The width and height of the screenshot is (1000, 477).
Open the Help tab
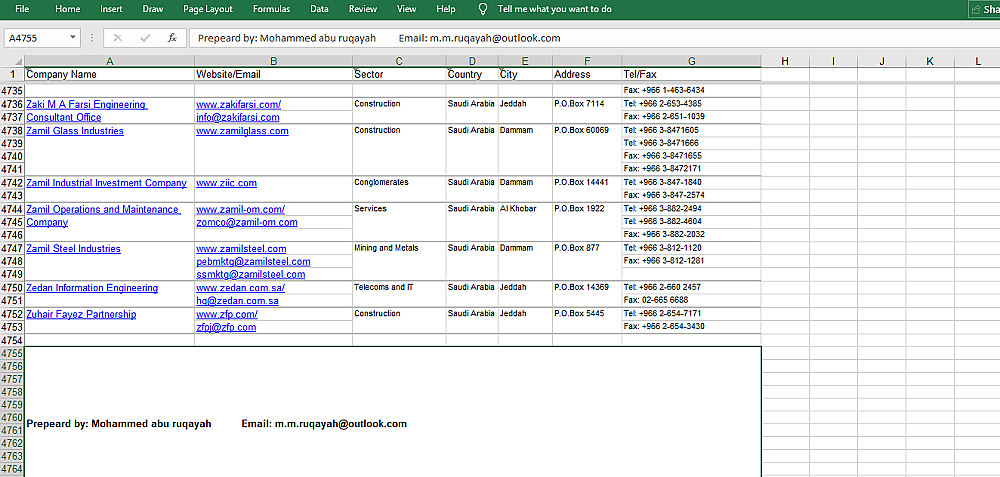[446, 9]
